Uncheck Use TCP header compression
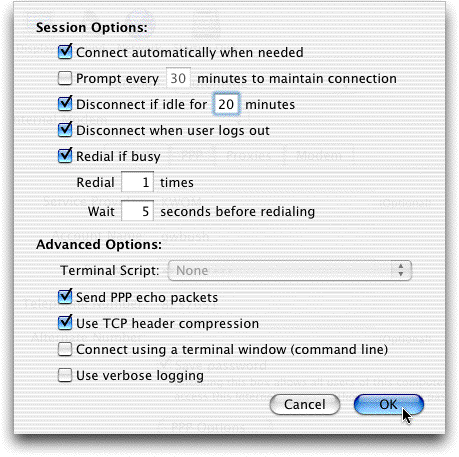Image resolution: width=459 pixels, height=457 pixels. (x=65, y=323)
